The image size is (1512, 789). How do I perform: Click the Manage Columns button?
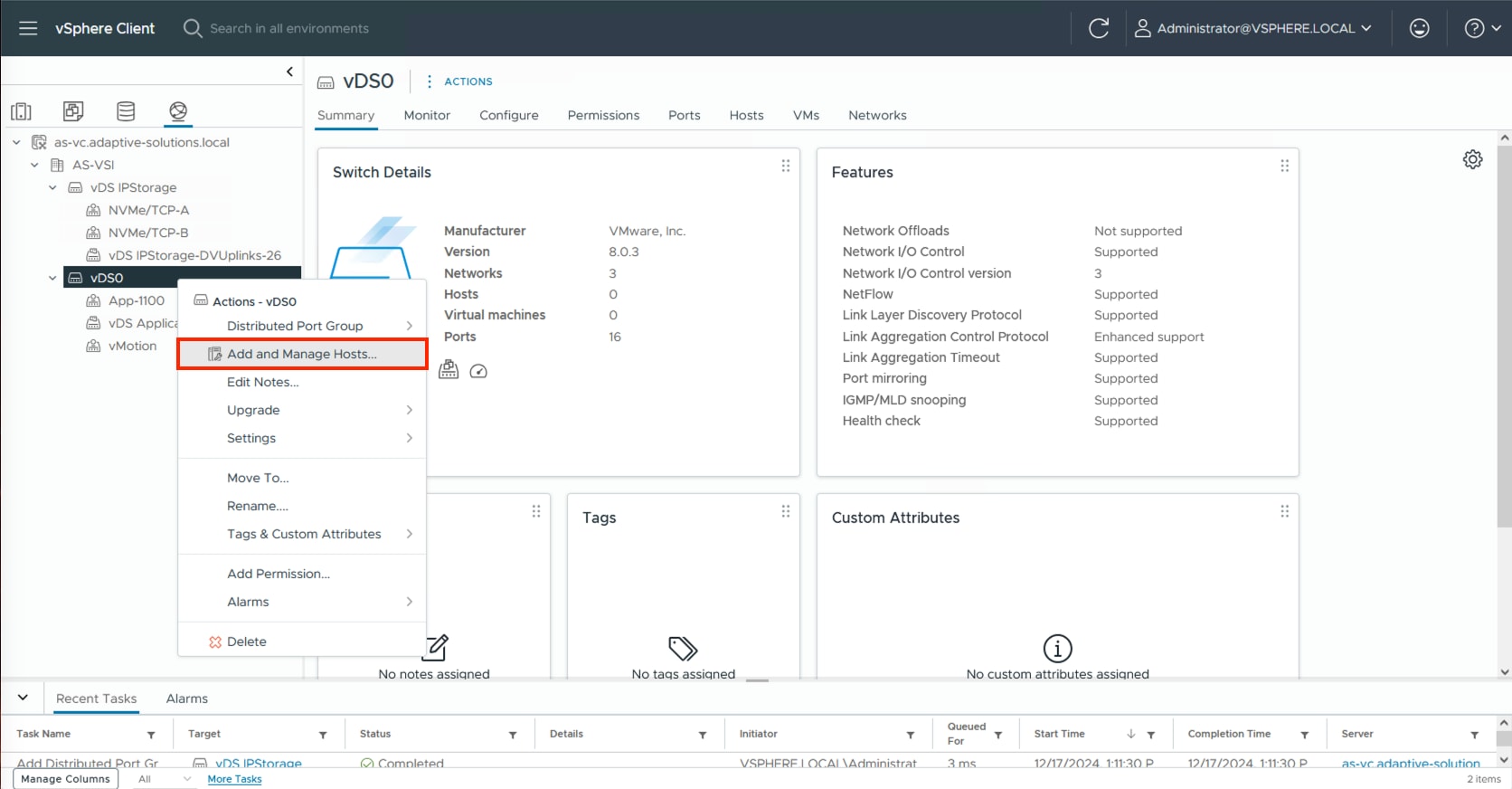point(65,779)
